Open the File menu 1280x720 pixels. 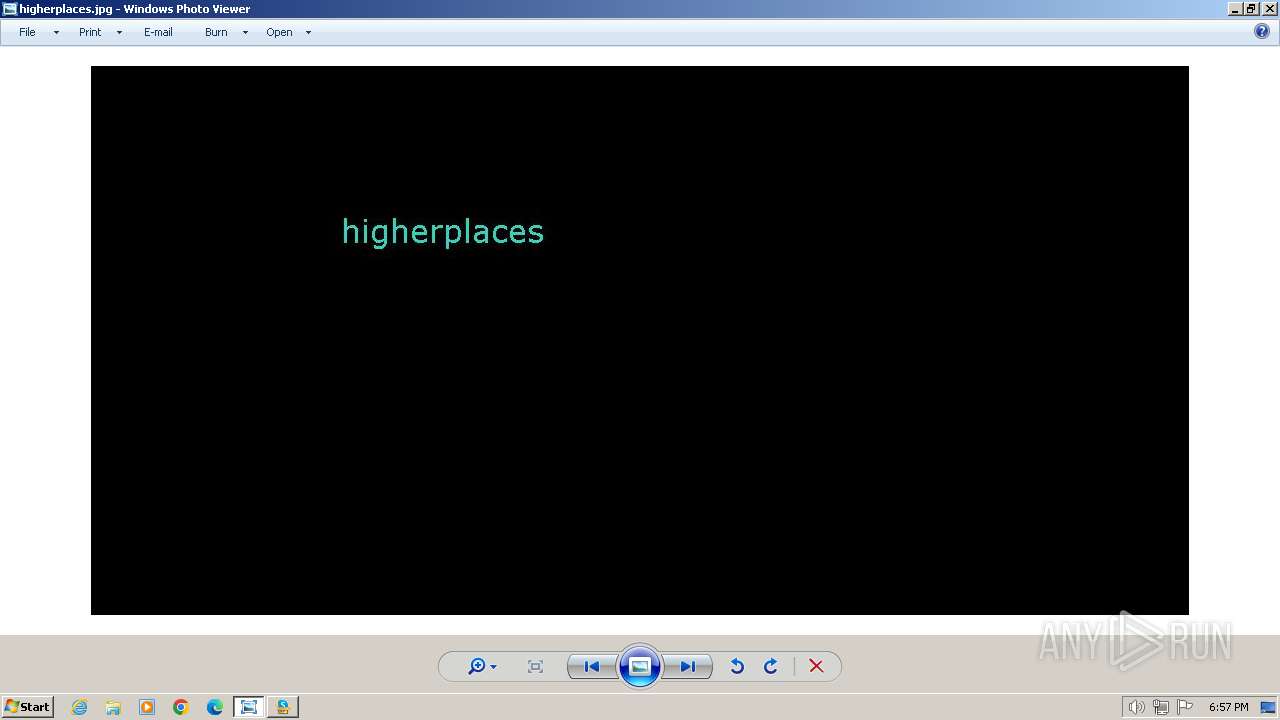[x=27, y=32]
